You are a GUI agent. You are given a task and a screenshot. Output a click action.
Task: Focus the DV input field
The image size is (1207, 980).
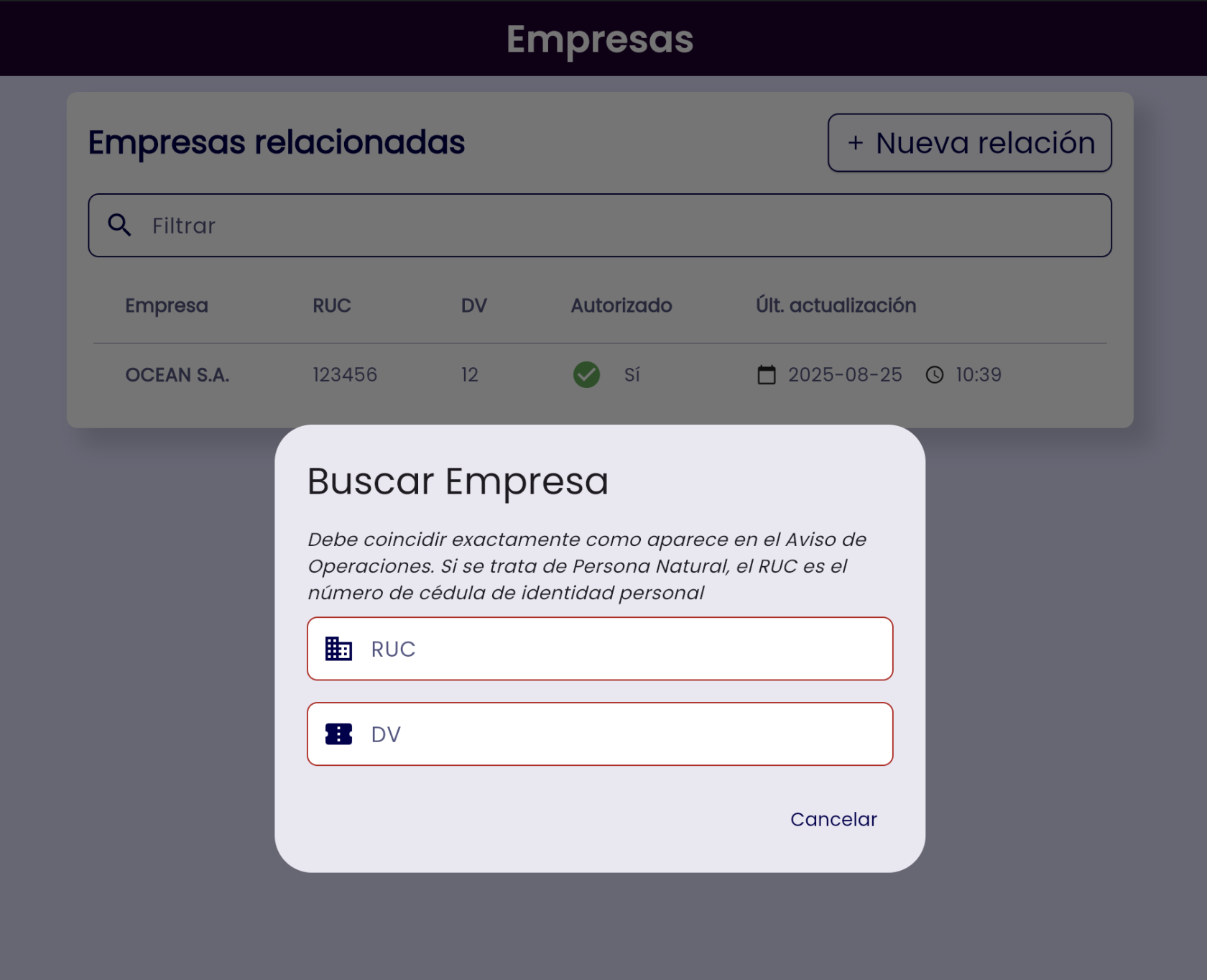click(600, 734)
